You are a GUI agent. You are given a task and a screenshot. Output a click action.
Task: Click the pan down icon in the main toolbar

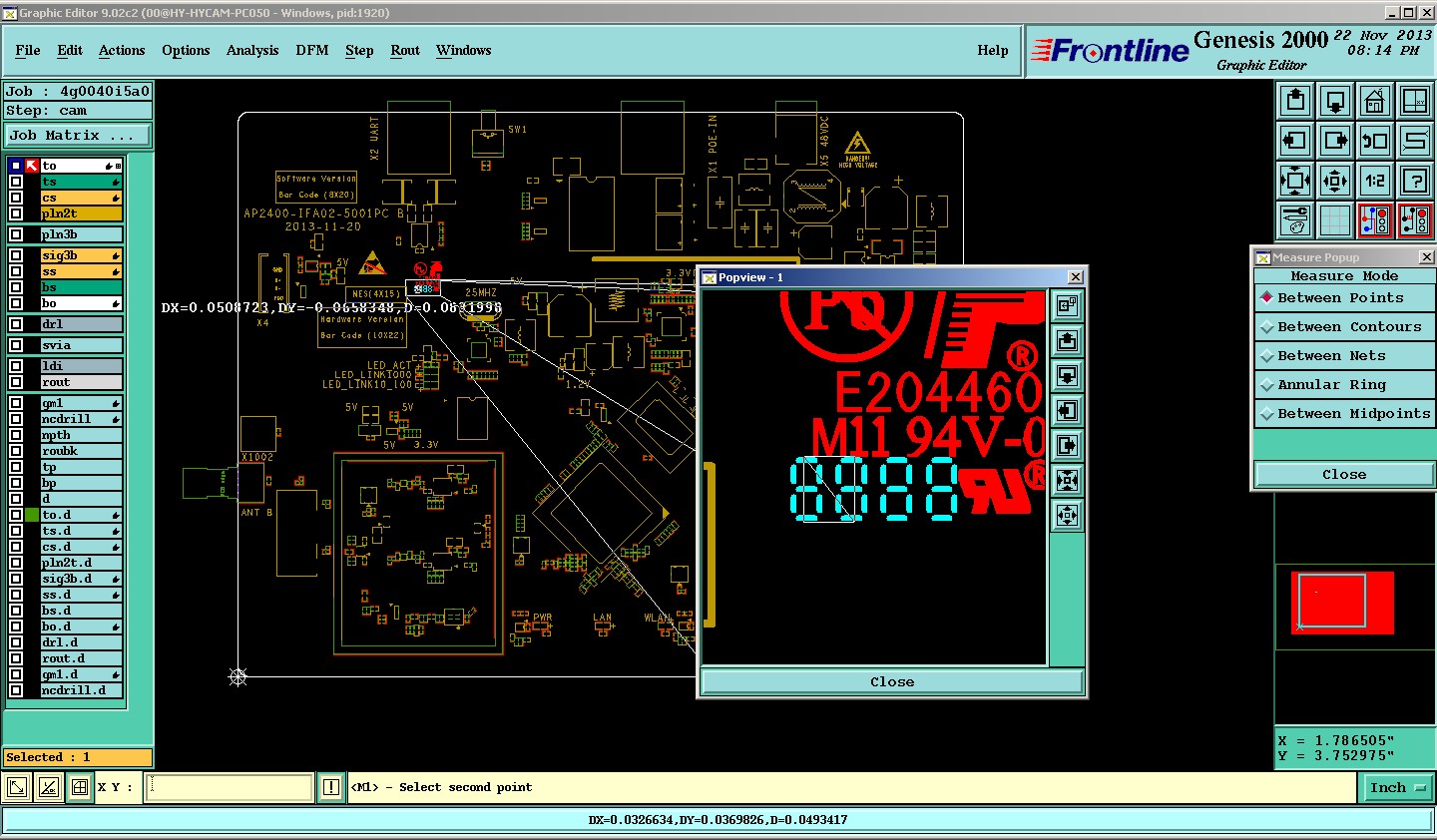click(1335, 101)
